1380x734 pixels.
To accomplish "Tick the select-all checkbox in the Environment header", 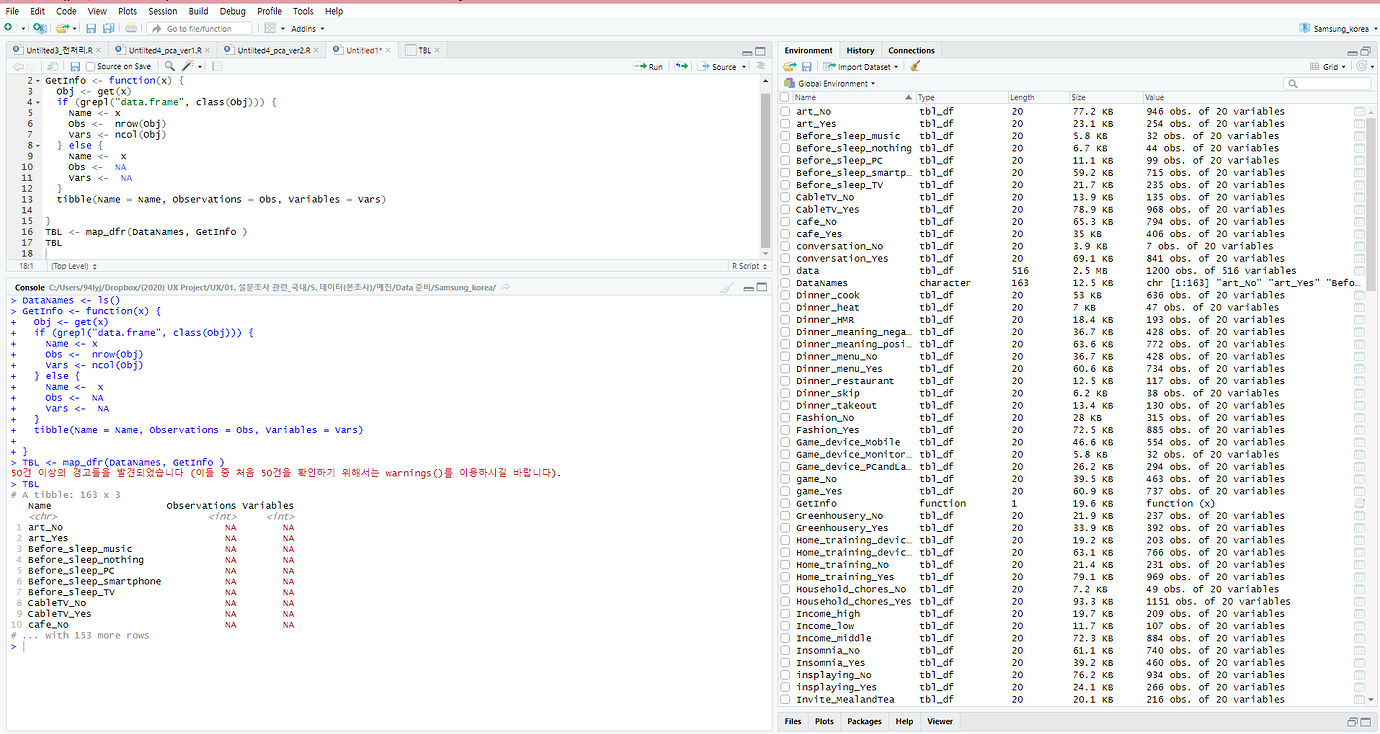I will 785,98.
